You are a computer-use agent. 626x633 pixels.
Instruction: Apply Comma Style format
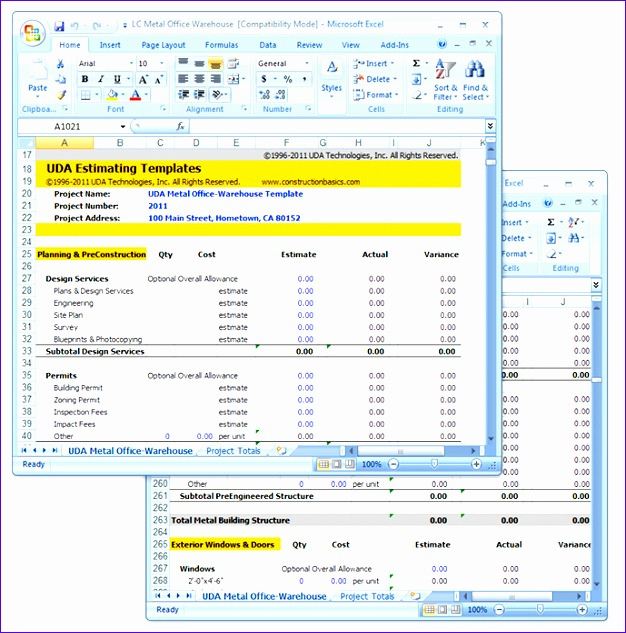pyautogui.click(x=304, y=79)
